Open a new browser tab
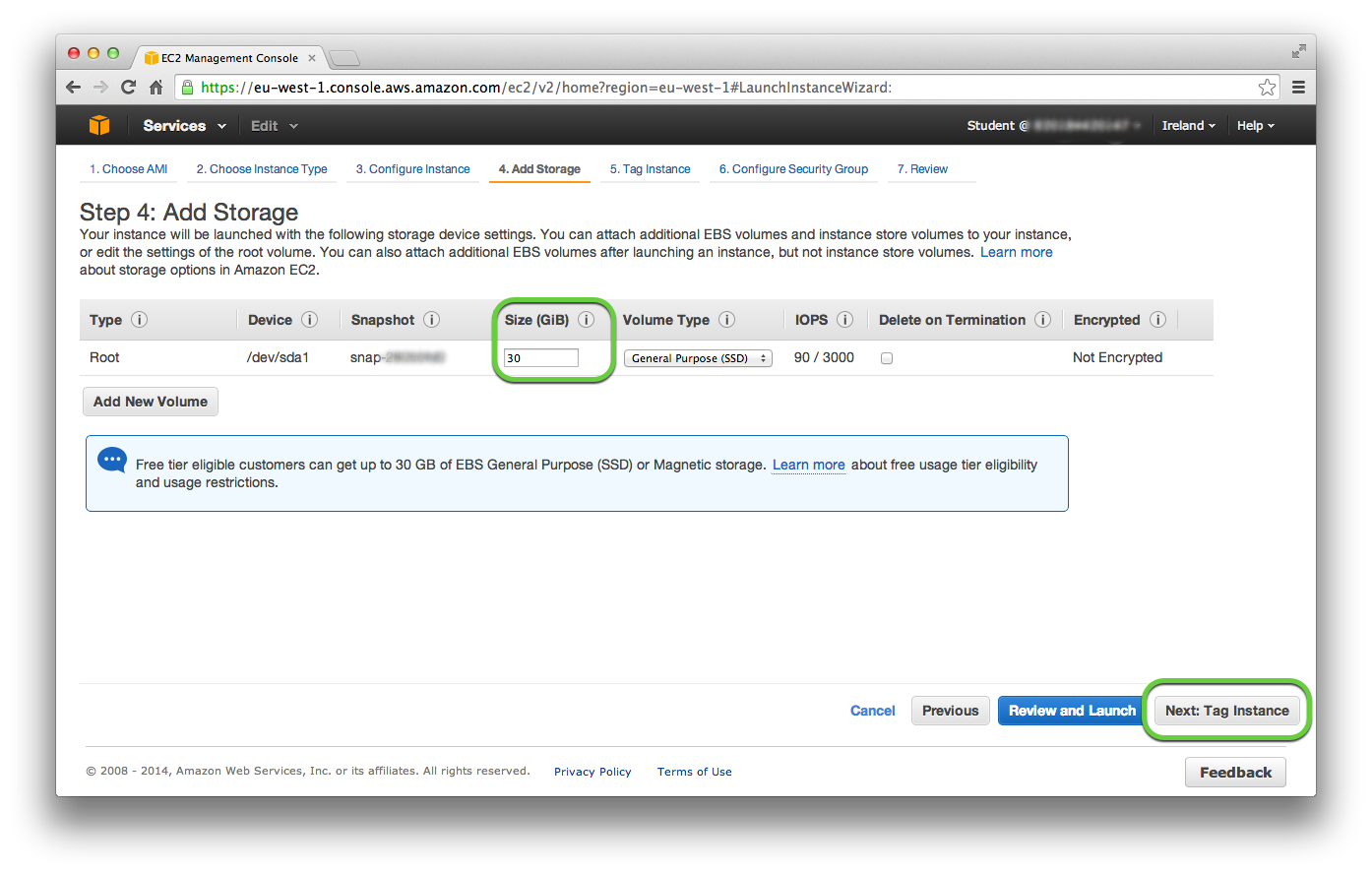Screen dimensions: 1372x874 (x=343, y=58)
